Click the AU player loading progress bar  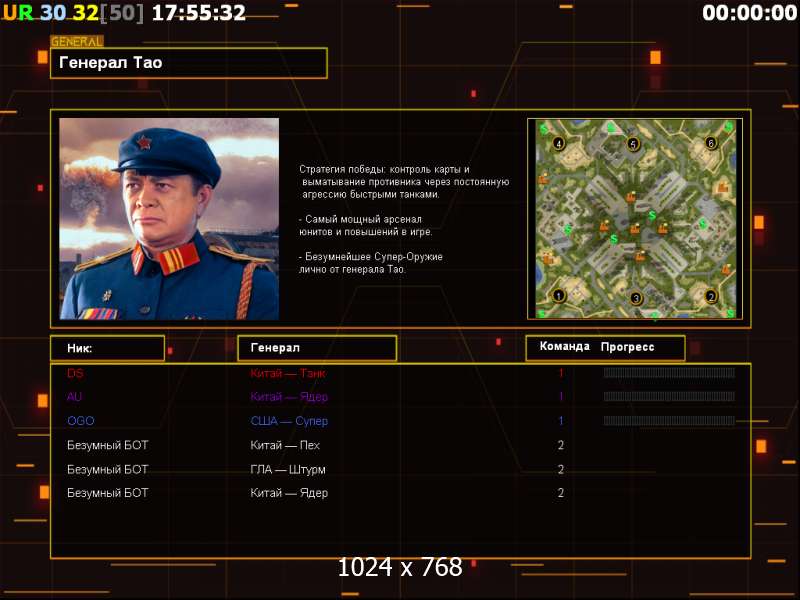pyautogui.click(x=669, y=396)
